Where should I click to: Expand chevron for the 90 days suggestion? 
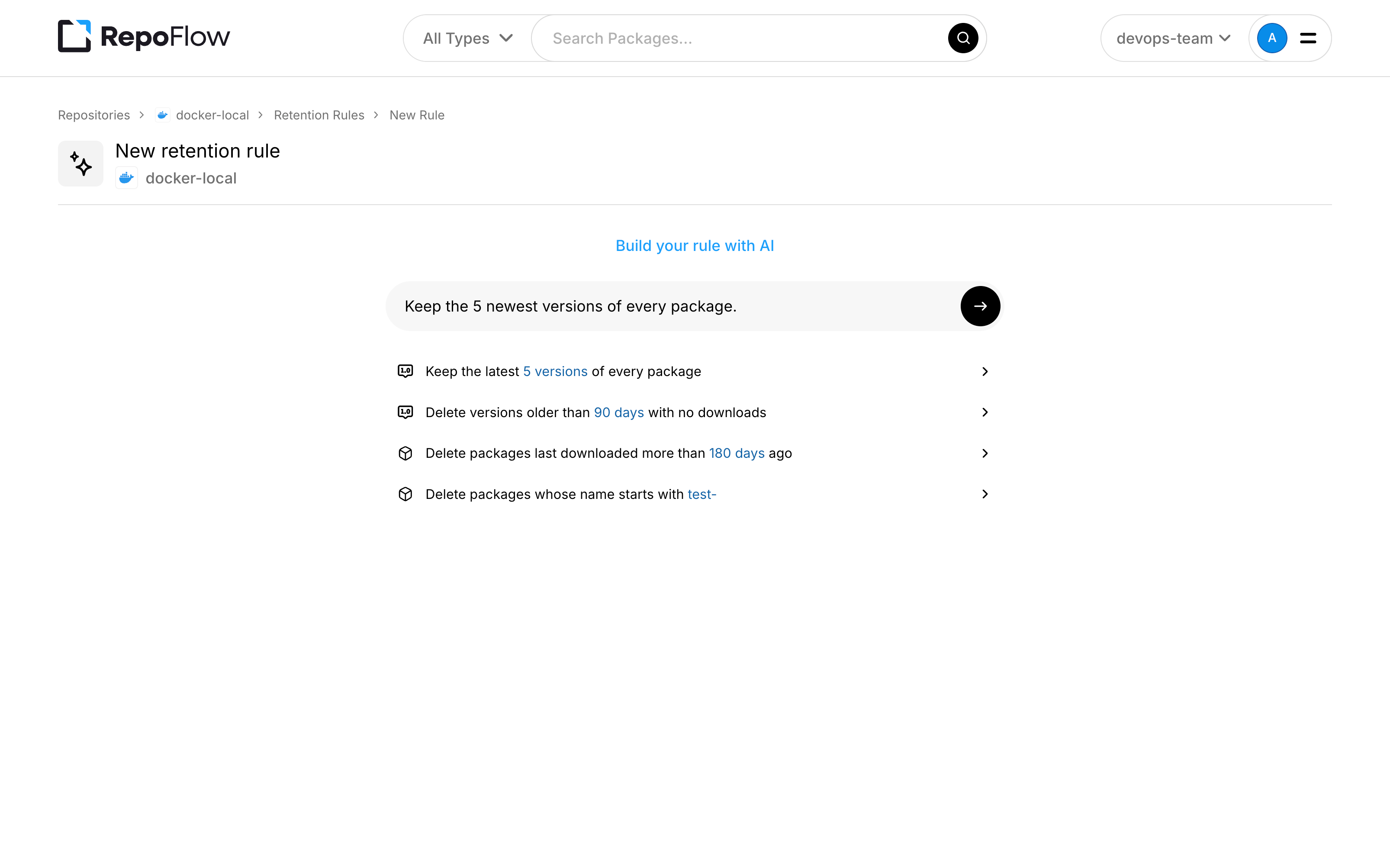tap(985, 412)
